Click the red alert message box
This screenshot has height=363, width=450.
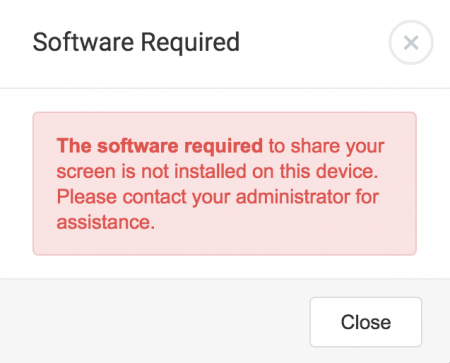[x=224, y=184]
